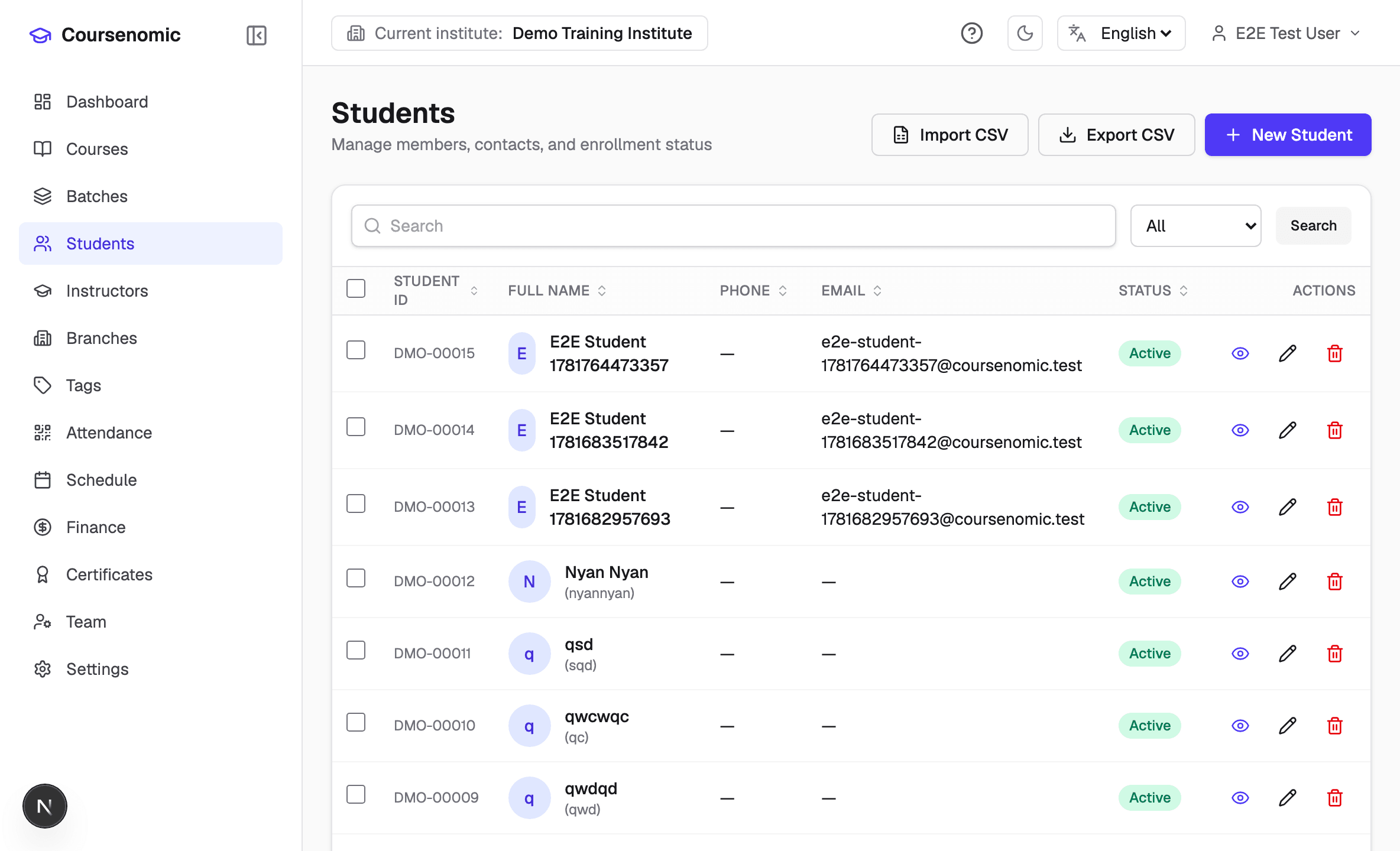The image size is (1400, 851).
Task: Open Finance in sidebar
Action: coord(151,527)
